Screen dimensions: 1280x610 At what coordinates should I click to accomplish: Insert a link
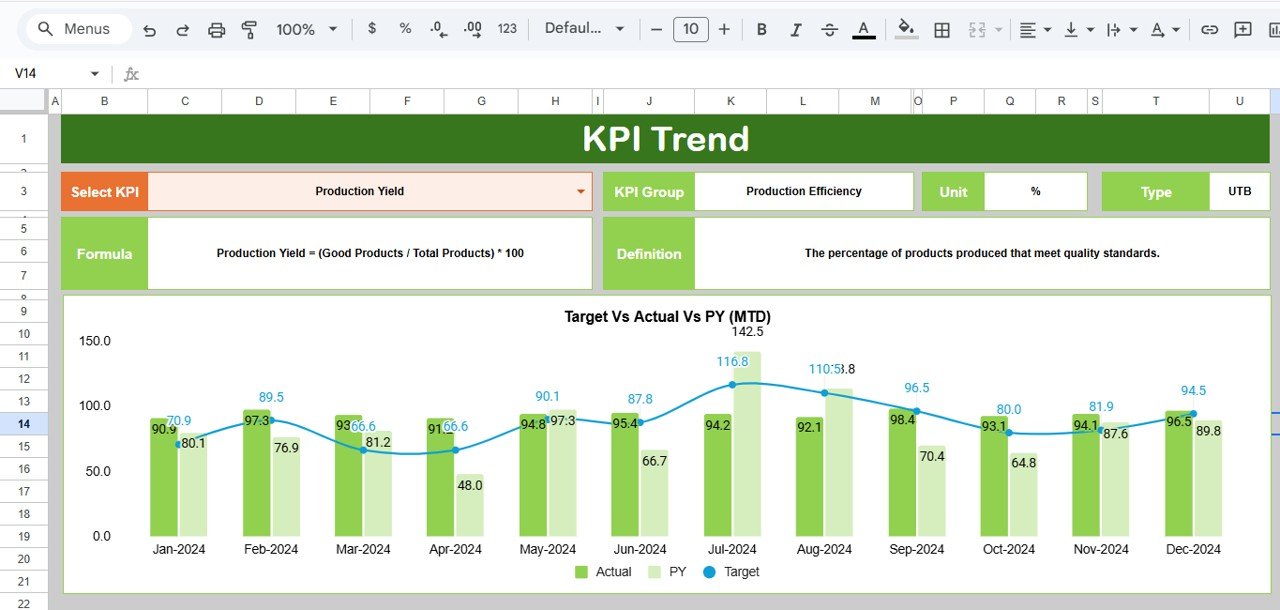1208,29
